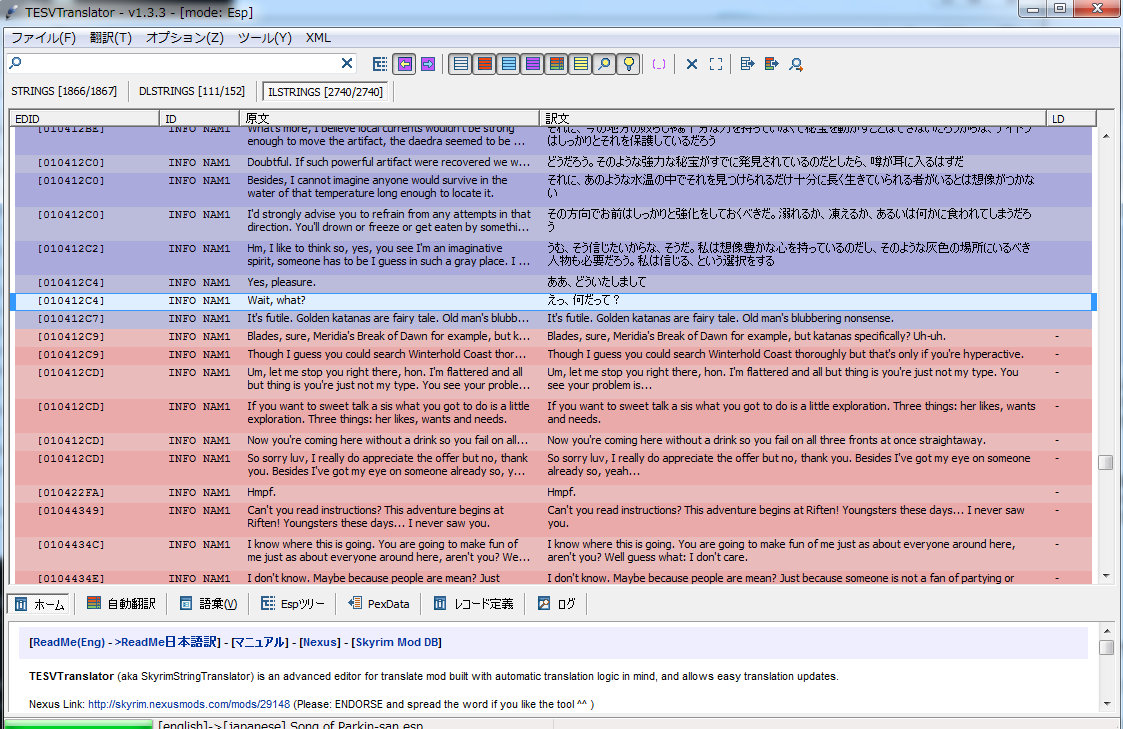
Task: Click the 訳文 column header
Action: click(x=793, y=119)
